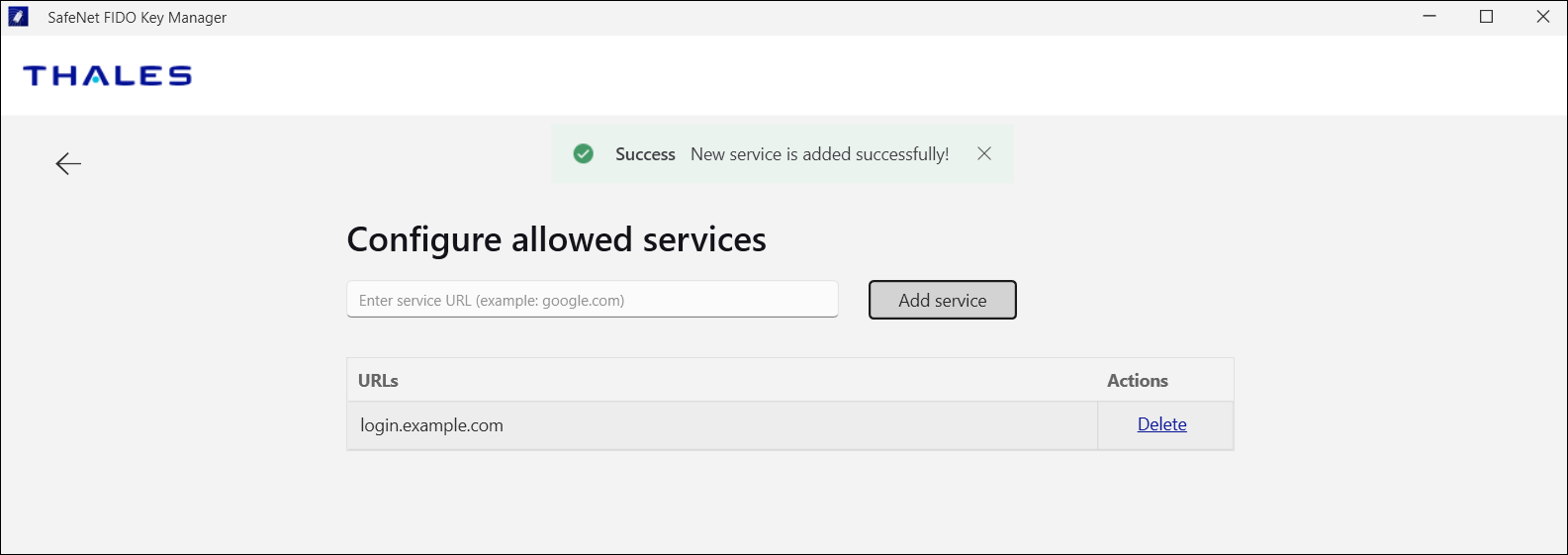The height and width of the screenshot is (555, 1568).
Task: Click the SafeNet FIDO Key Manager title text
Action: click(138, 18)
